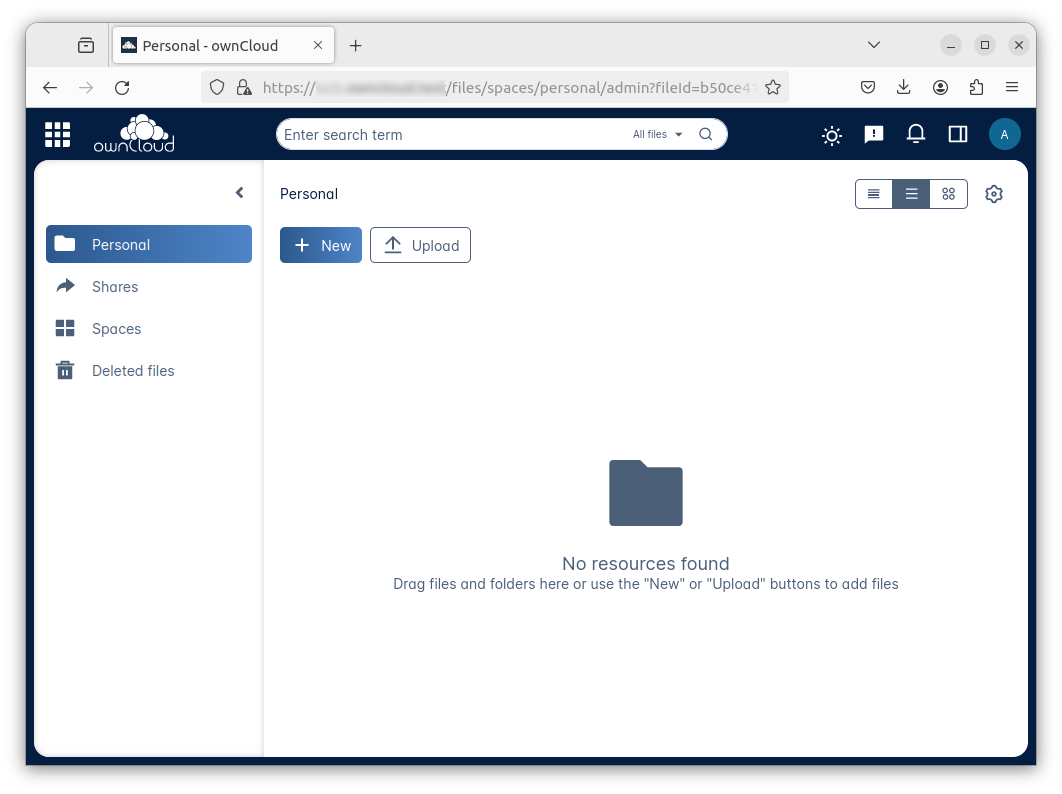Open Spaces in the sidebar

click(x=116, y=329)
